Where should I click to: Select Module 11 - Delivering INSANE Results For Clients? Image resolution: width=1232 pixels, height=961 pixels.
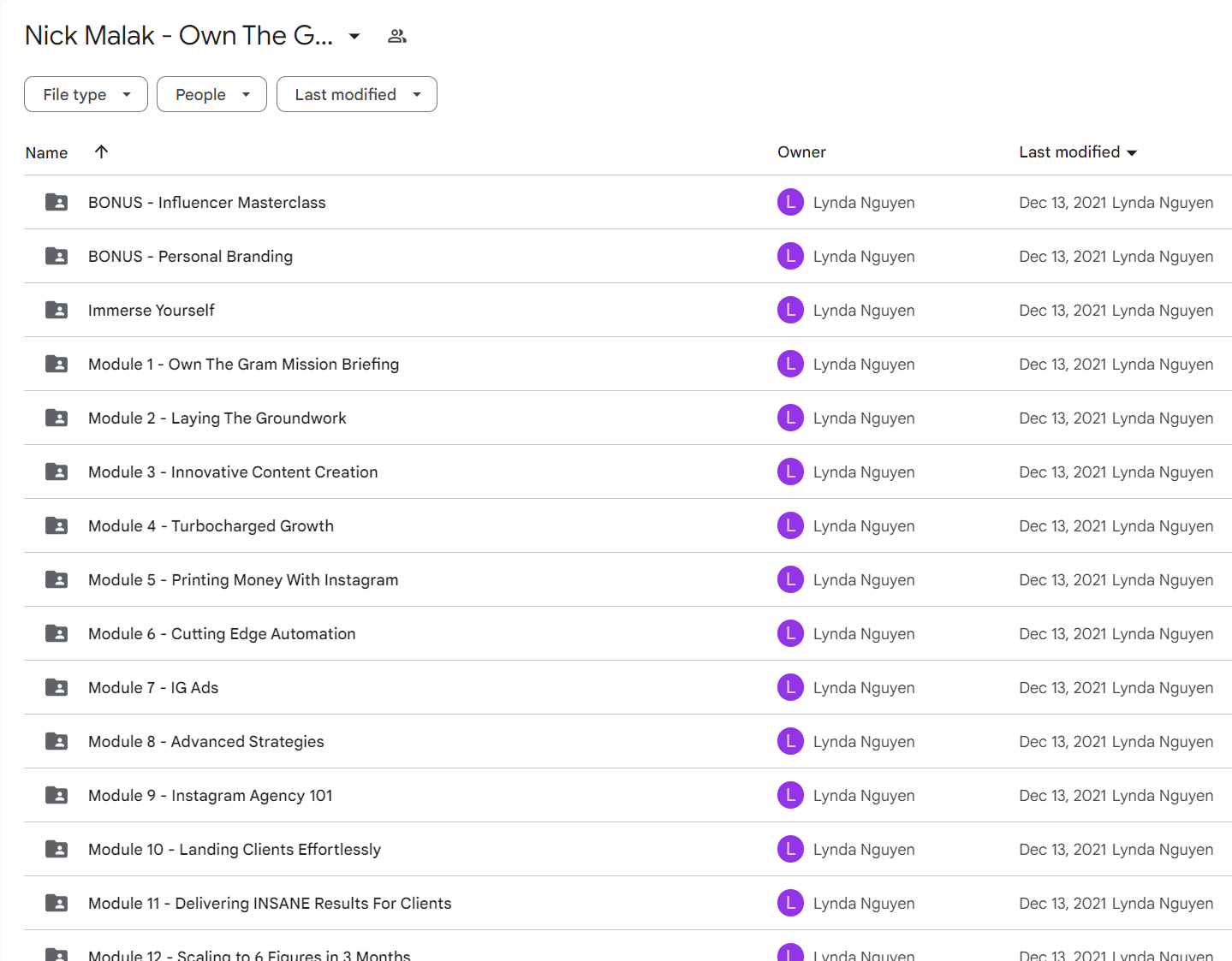(x=270, y=903)
